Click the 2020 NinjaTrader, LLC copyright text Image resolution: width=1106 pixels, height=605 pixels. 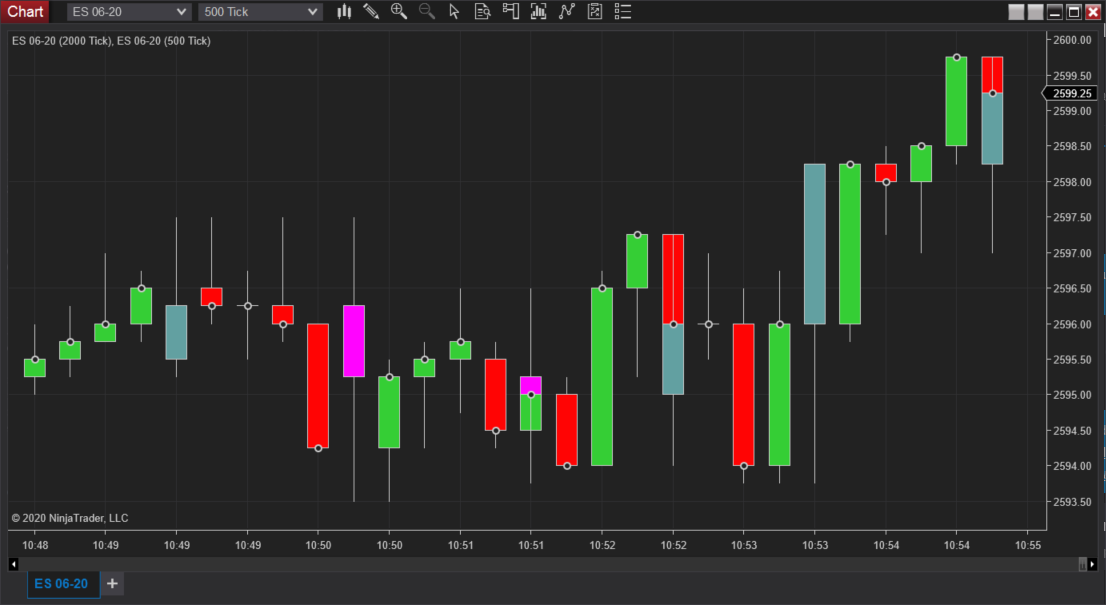click(70, 518)
